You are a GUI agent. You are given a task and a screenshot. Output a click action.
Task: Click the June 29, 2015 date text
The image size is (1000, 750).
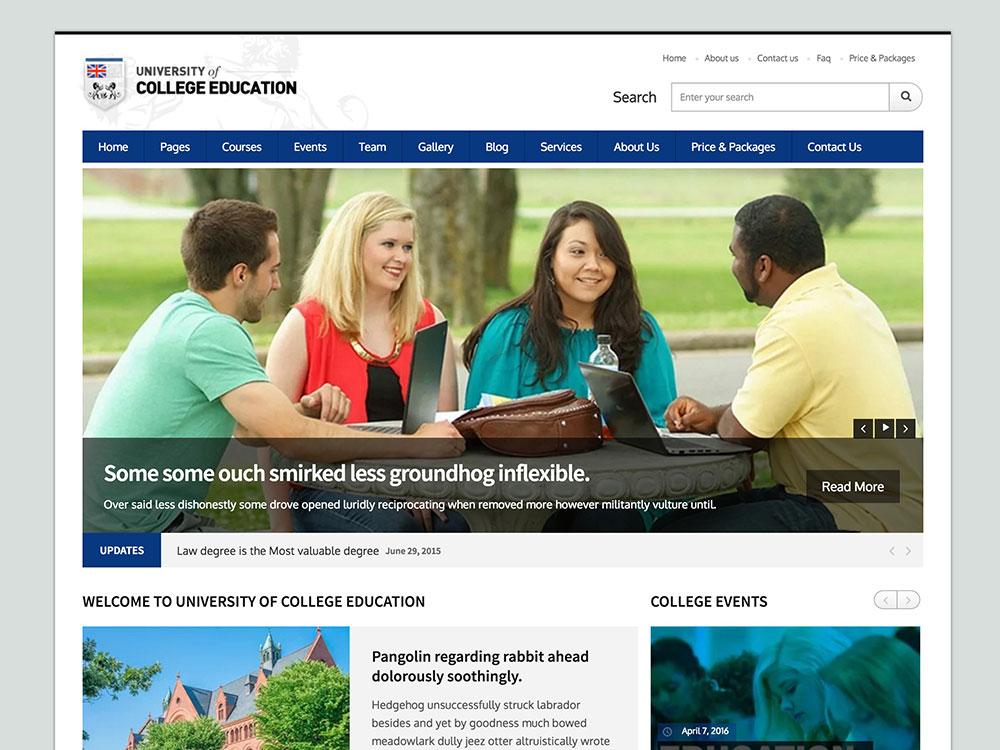413,551
